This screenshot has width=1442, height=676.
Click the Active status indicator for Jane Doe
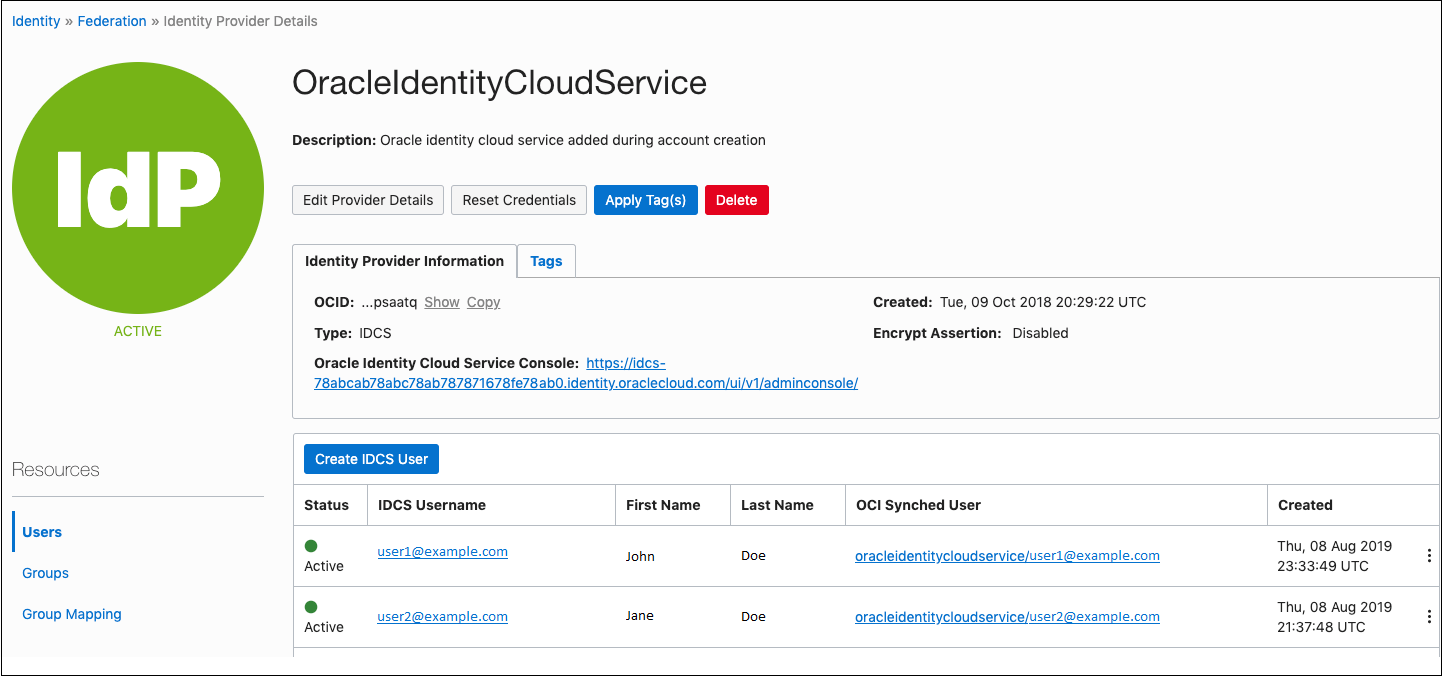[311, 608]
